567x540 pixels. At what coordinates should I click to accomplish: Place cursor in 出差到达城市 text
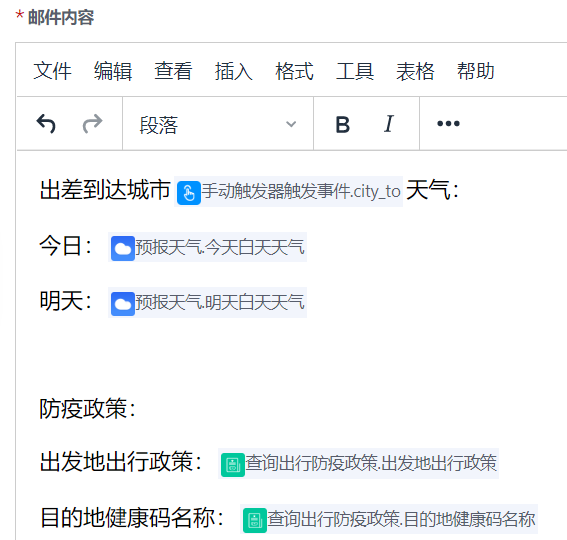pyautogui.click(x=105, y=190)
